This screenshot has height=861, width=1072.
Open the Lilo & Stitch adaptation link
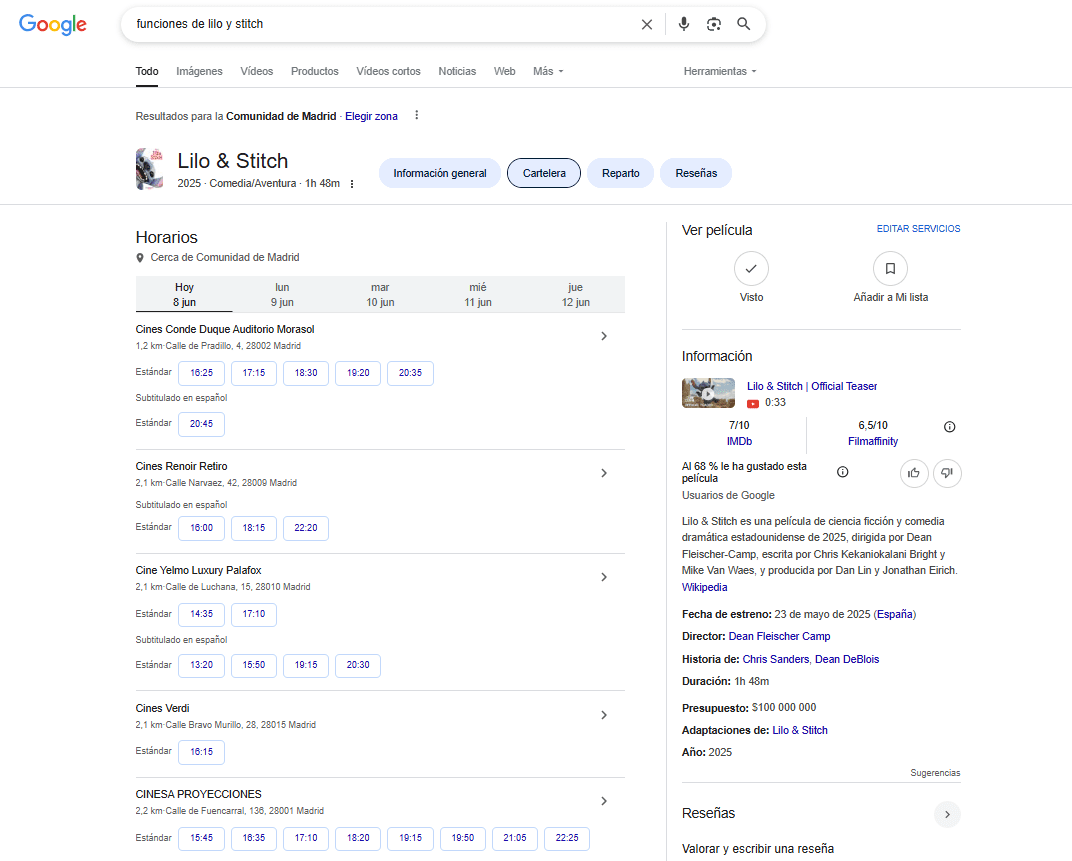point(800,730)
